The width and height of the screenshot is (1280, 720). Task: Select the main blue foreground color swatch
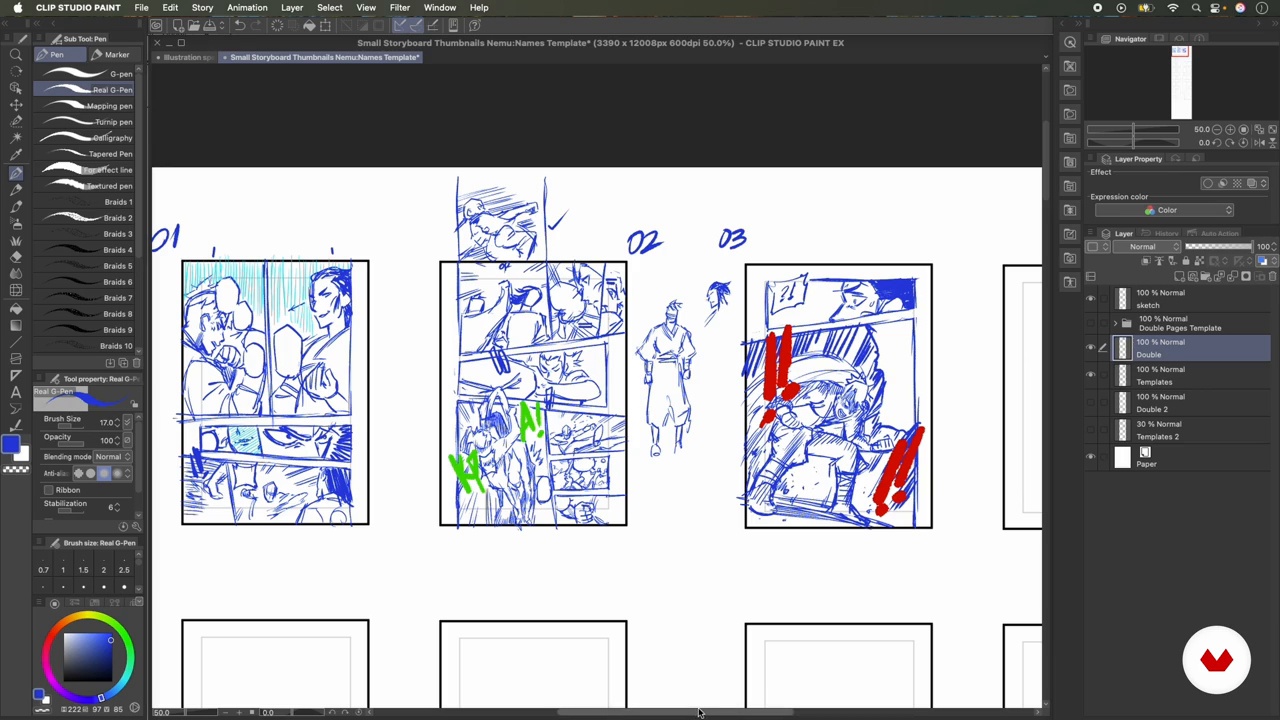coord(10,446)
